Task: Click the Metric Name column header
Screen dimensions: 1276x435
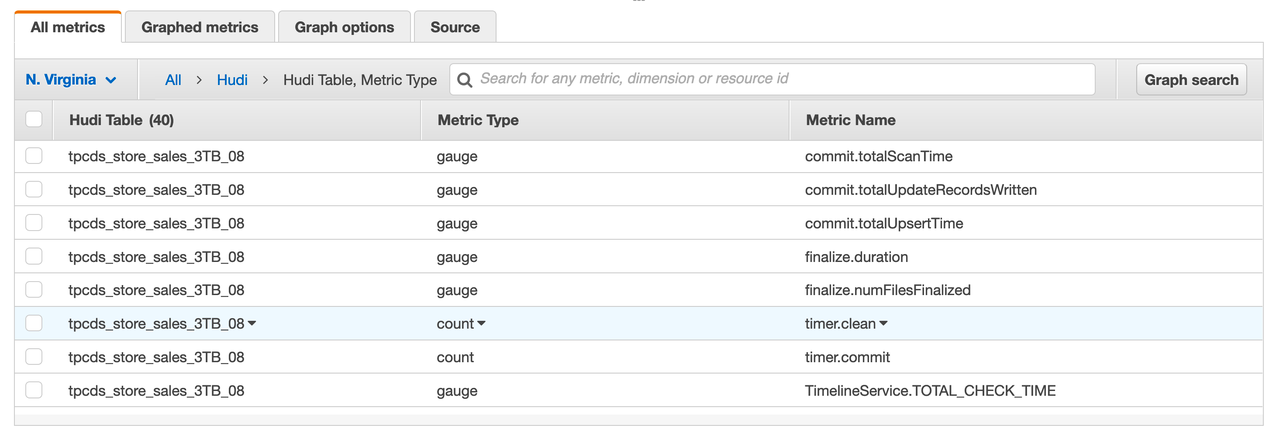Action: click(x=850, y=120)
